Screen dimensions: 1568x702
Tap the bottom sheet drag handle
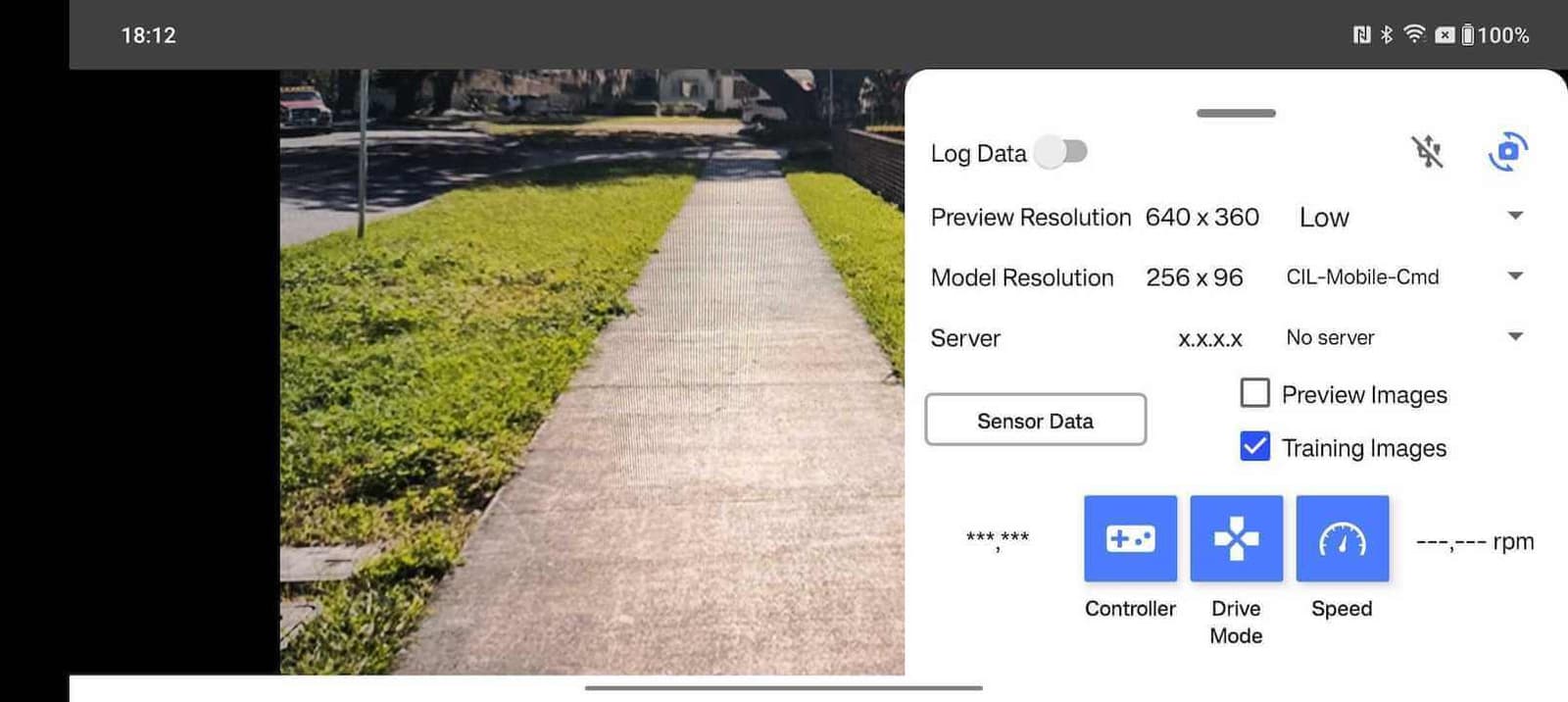(x=1236, y=113)
